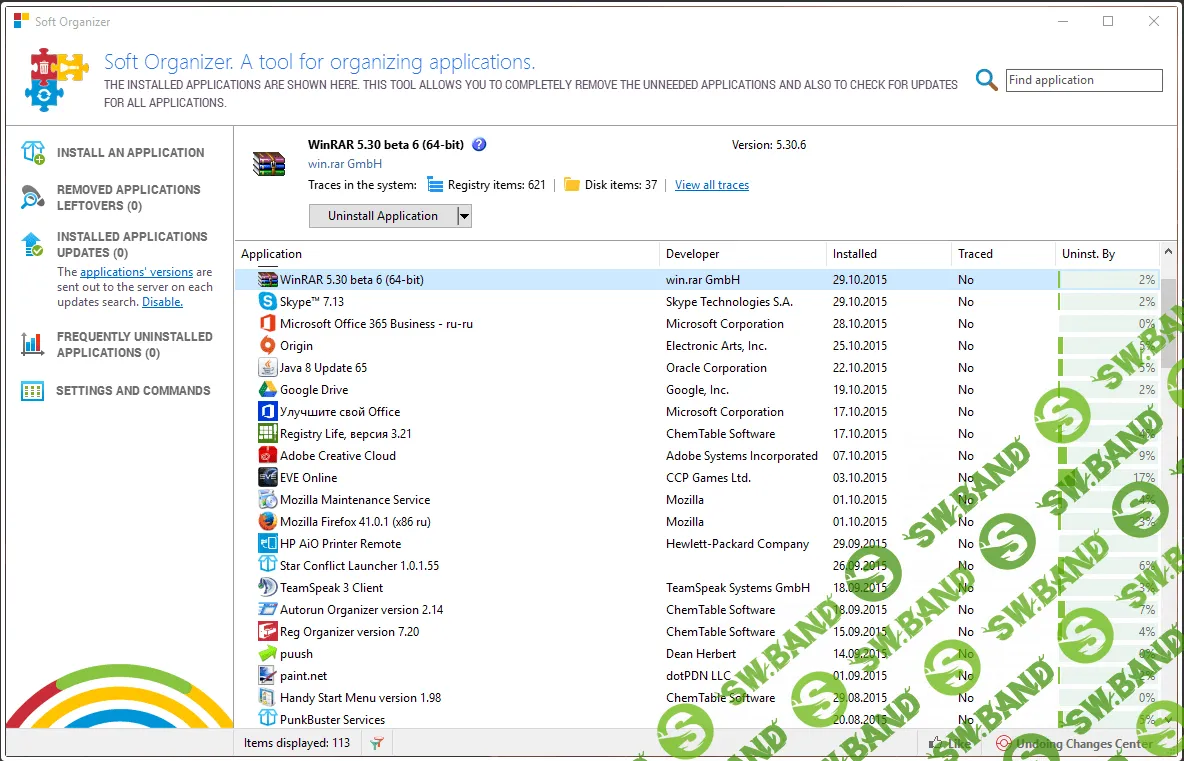Click the filter icon in the status bar

tap(377, 743)
